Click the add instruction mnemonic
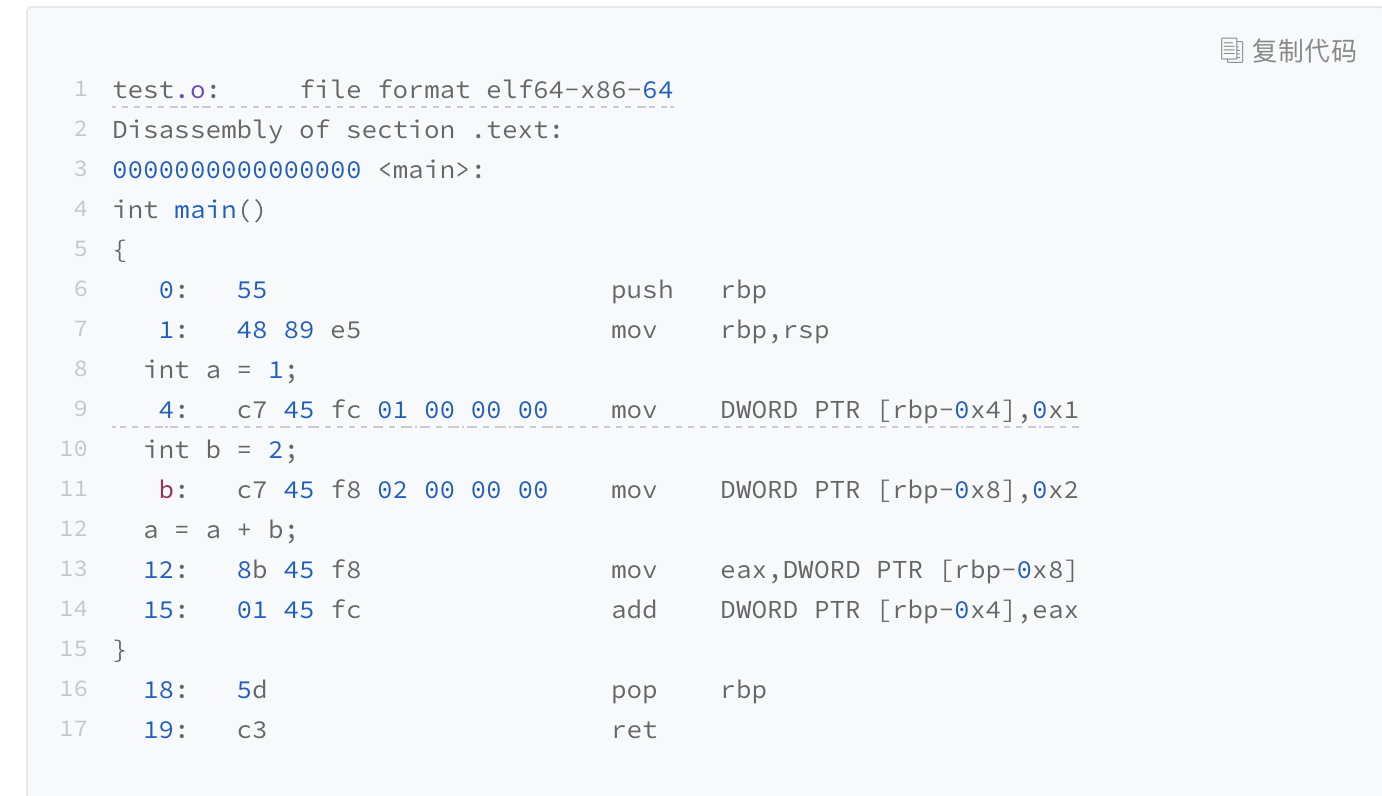The height and width of the screenshot is (796, 1382). (634, 610)
